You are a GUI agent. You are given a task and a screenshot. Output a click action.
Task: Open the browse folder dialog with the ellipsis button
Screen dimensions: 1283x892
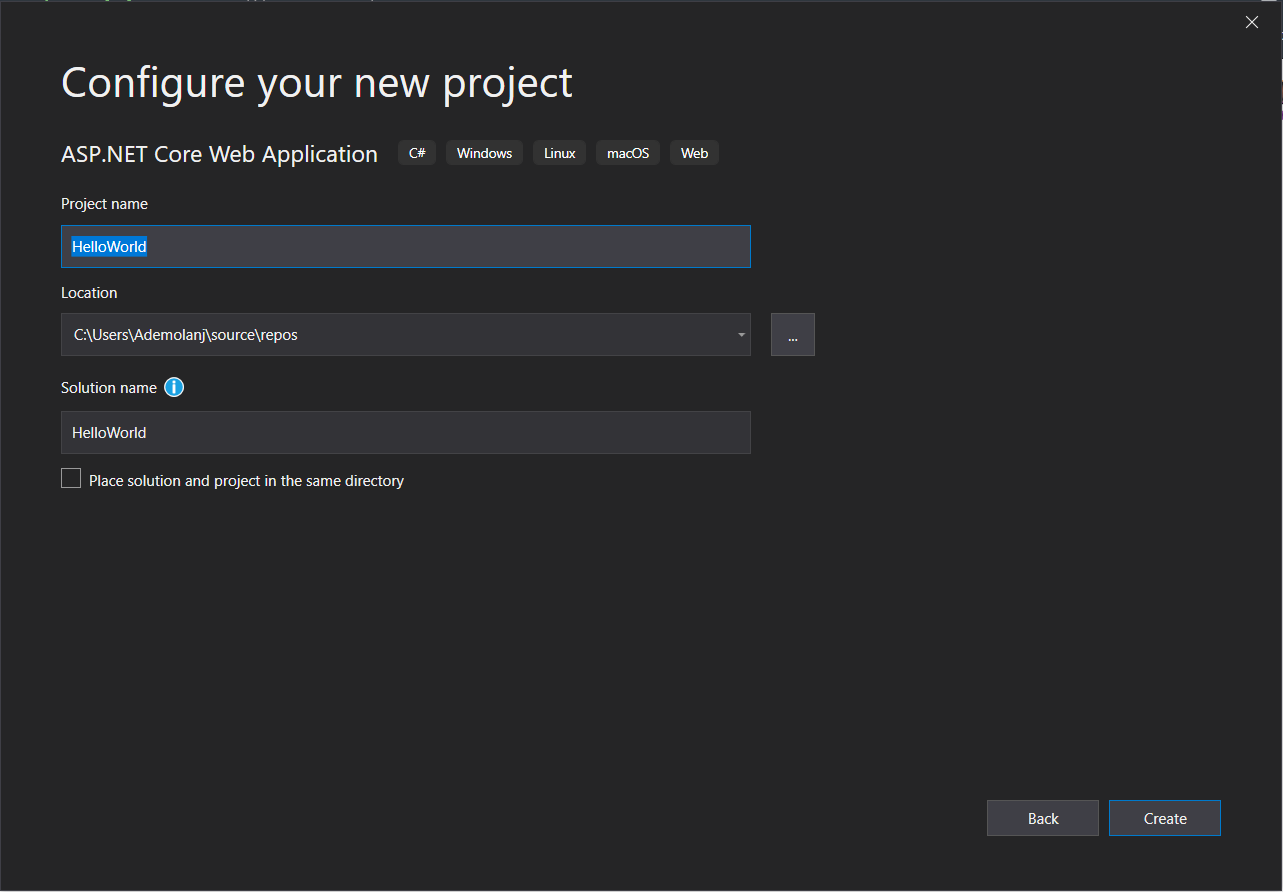792,334
